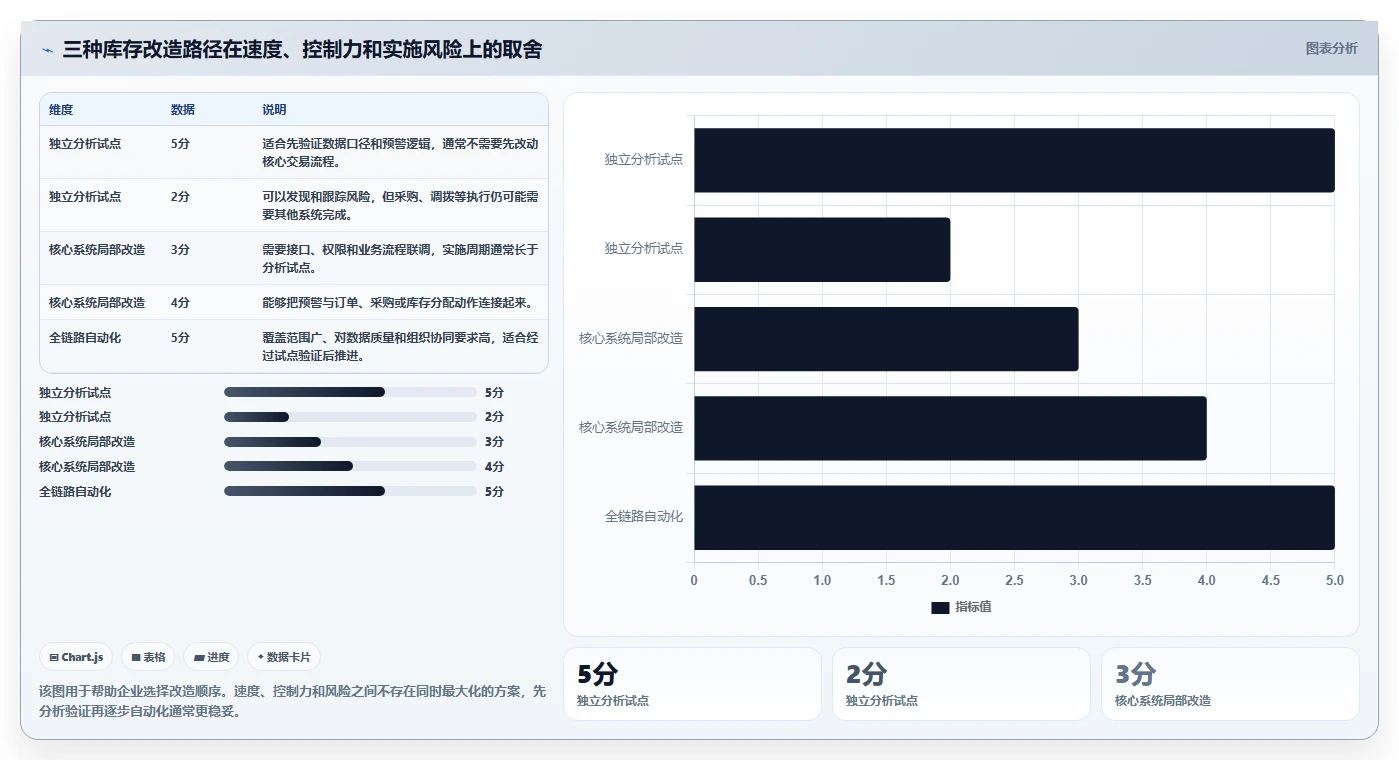Image resolution: width=1399 pixels, height=760 pixels.
Task: Open the data card showing 5分
Action: 692,684
